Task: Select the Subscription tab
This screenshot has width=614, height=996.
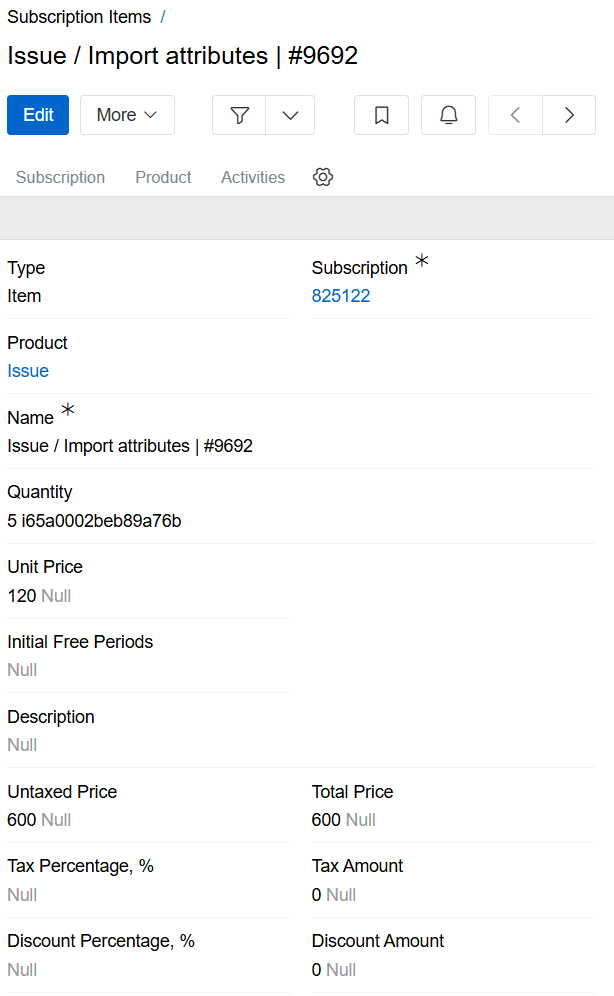Action: (60, 177)
